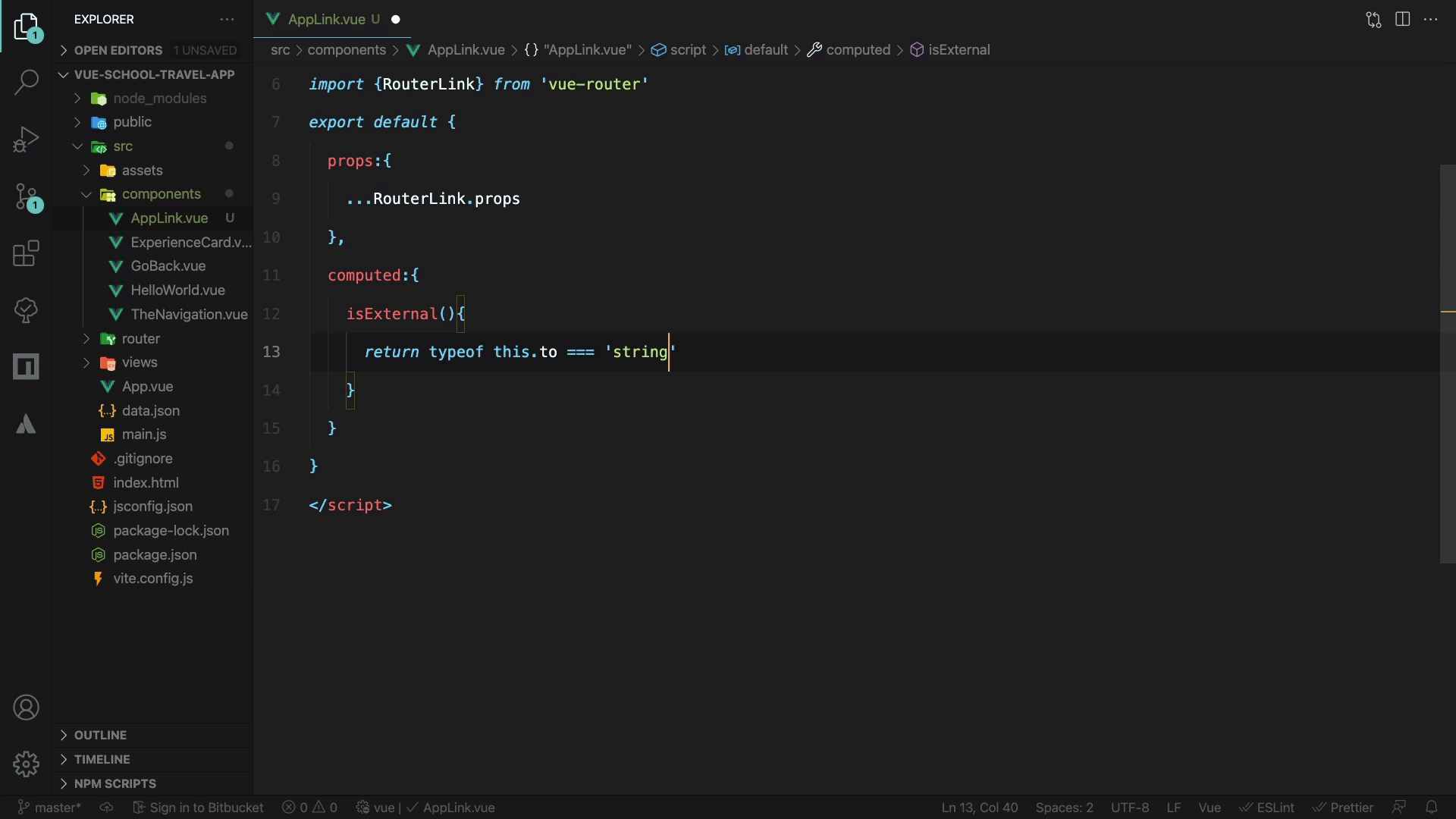Screen dimensions: 1456x819
Task: Collapse the components folder
Action: coord(161,194)
